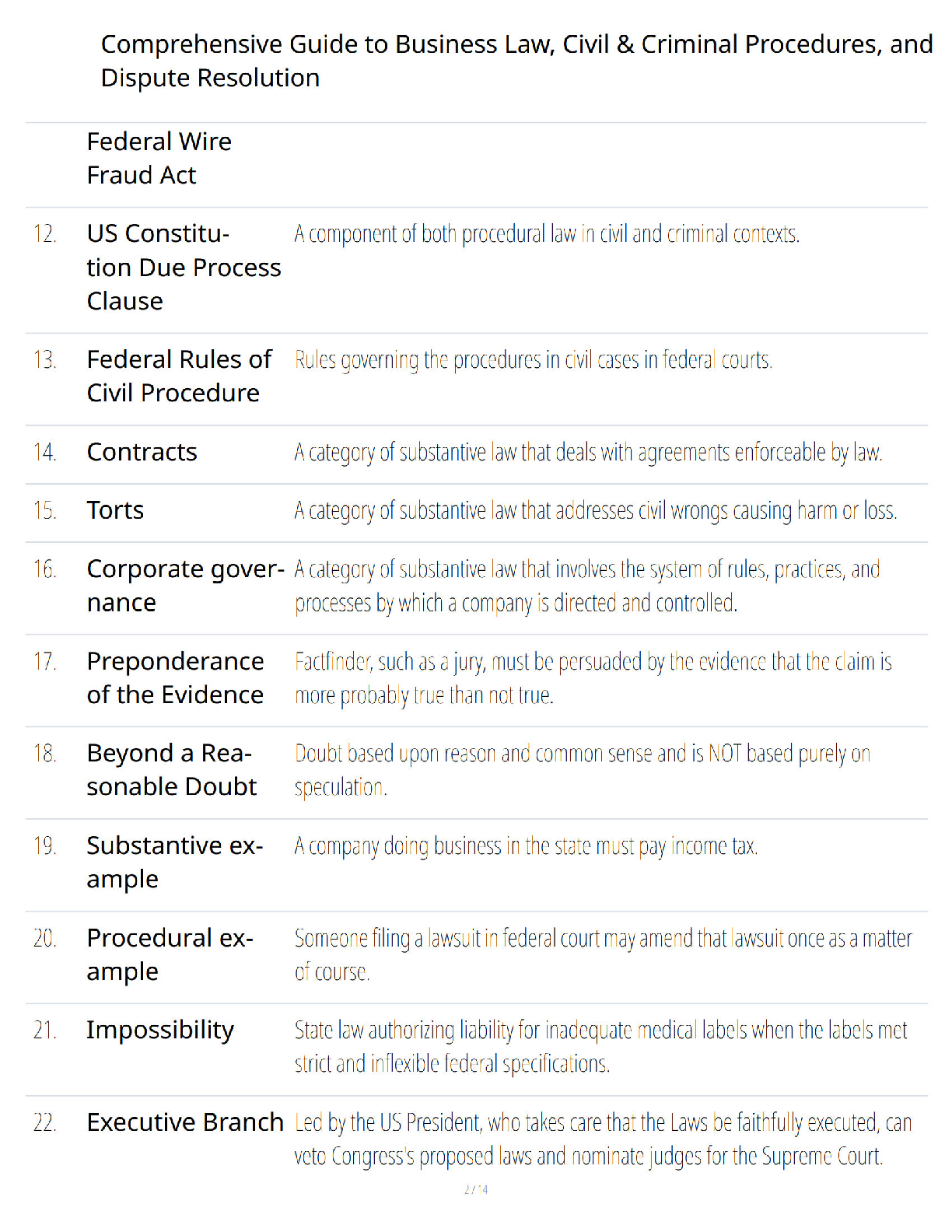Select the definition about inadequate medical labels
The width and height of the screenshot is (952, 1232).
tap(600, 1047)
